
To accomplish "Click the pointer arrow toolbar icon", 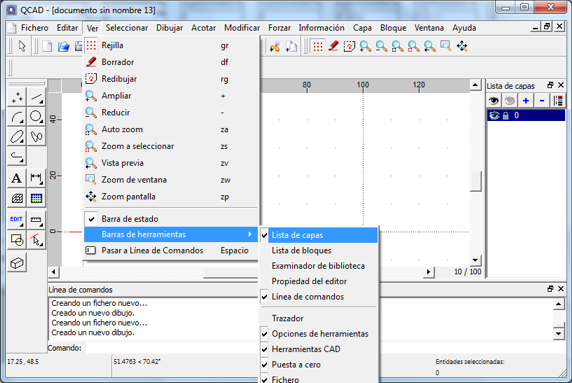I will pos(22,46).
